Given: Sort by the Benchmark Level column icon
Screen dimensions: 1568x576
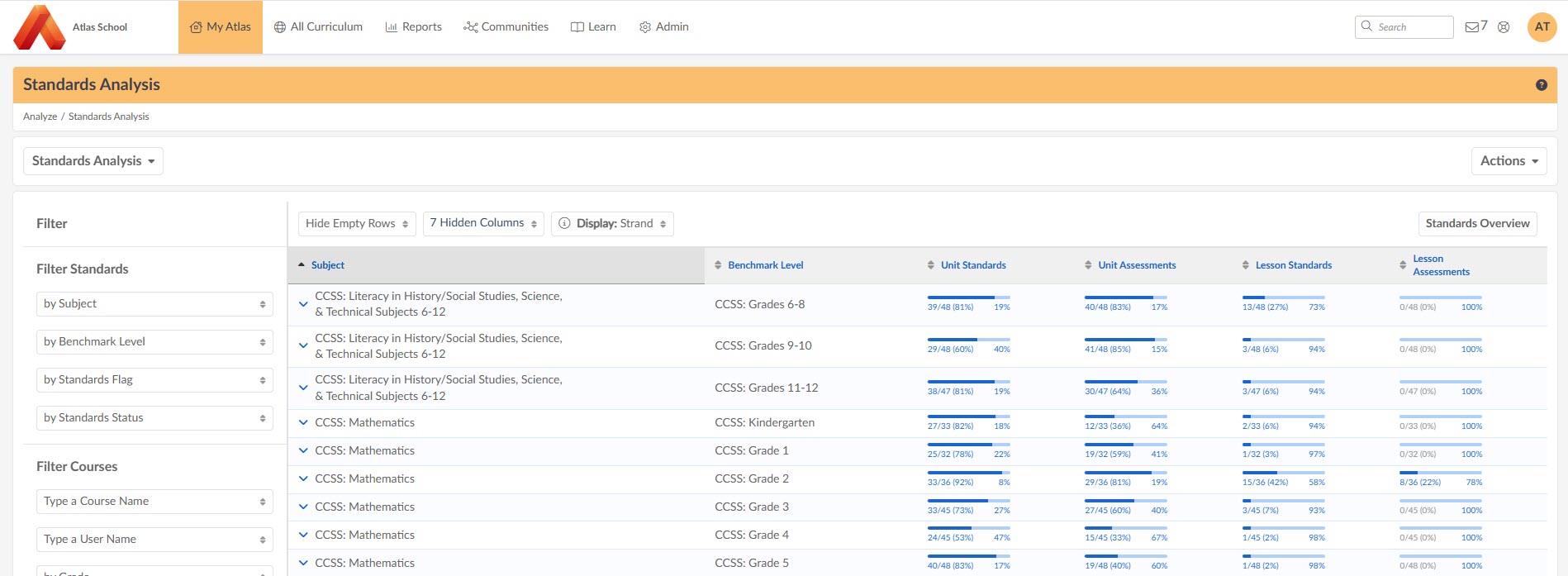Looking at the screenshot, I should (x=718, y=265).
